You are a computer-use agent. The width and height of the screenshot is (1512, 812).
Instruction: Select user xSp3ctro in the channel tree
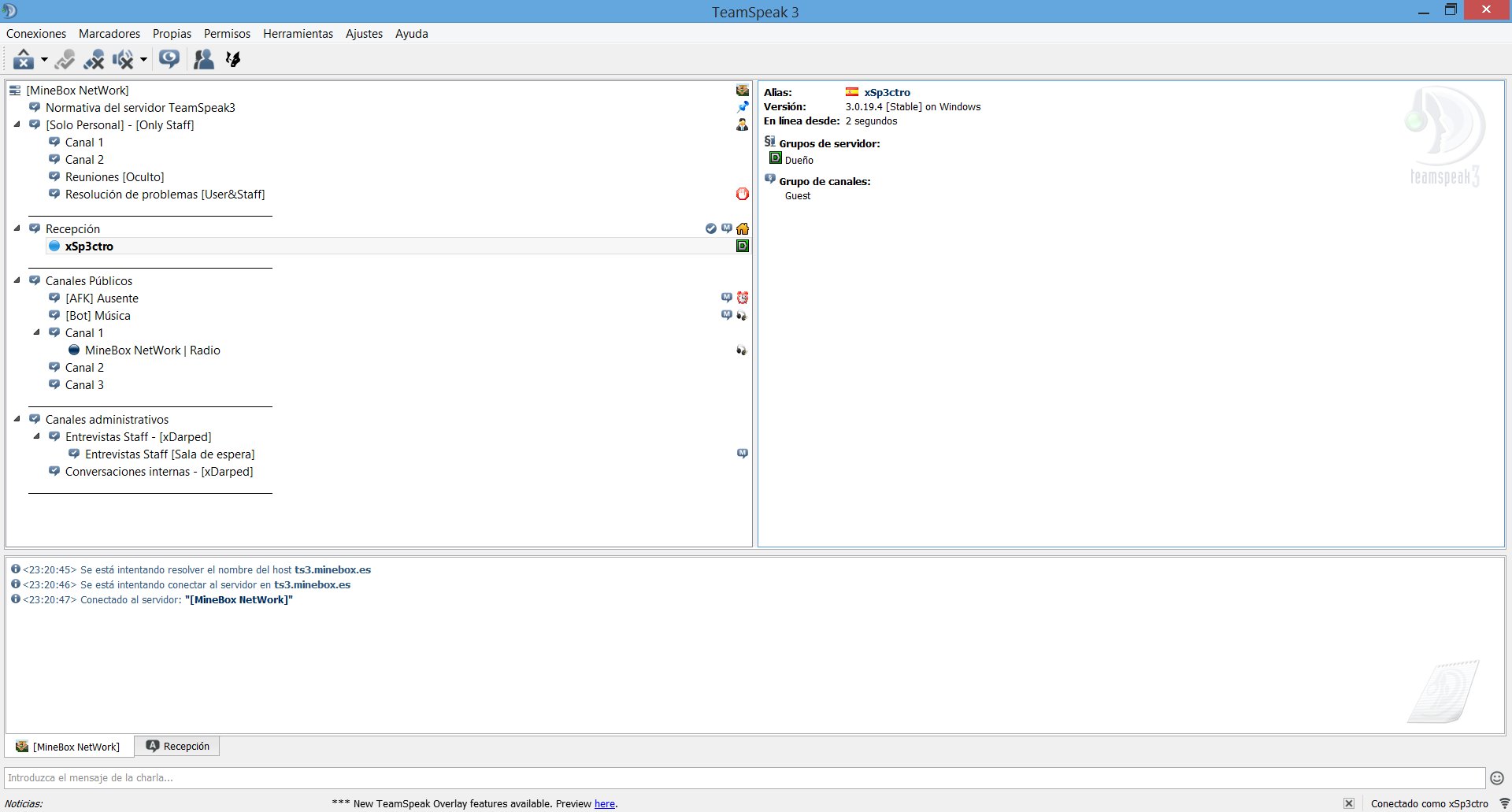click(89, 247)
